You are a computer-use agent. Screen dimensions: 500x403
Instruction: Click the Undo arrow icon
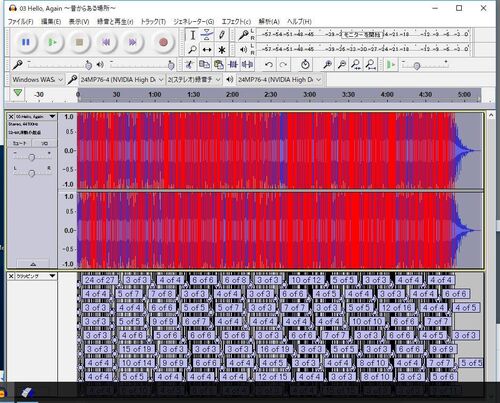268,65
